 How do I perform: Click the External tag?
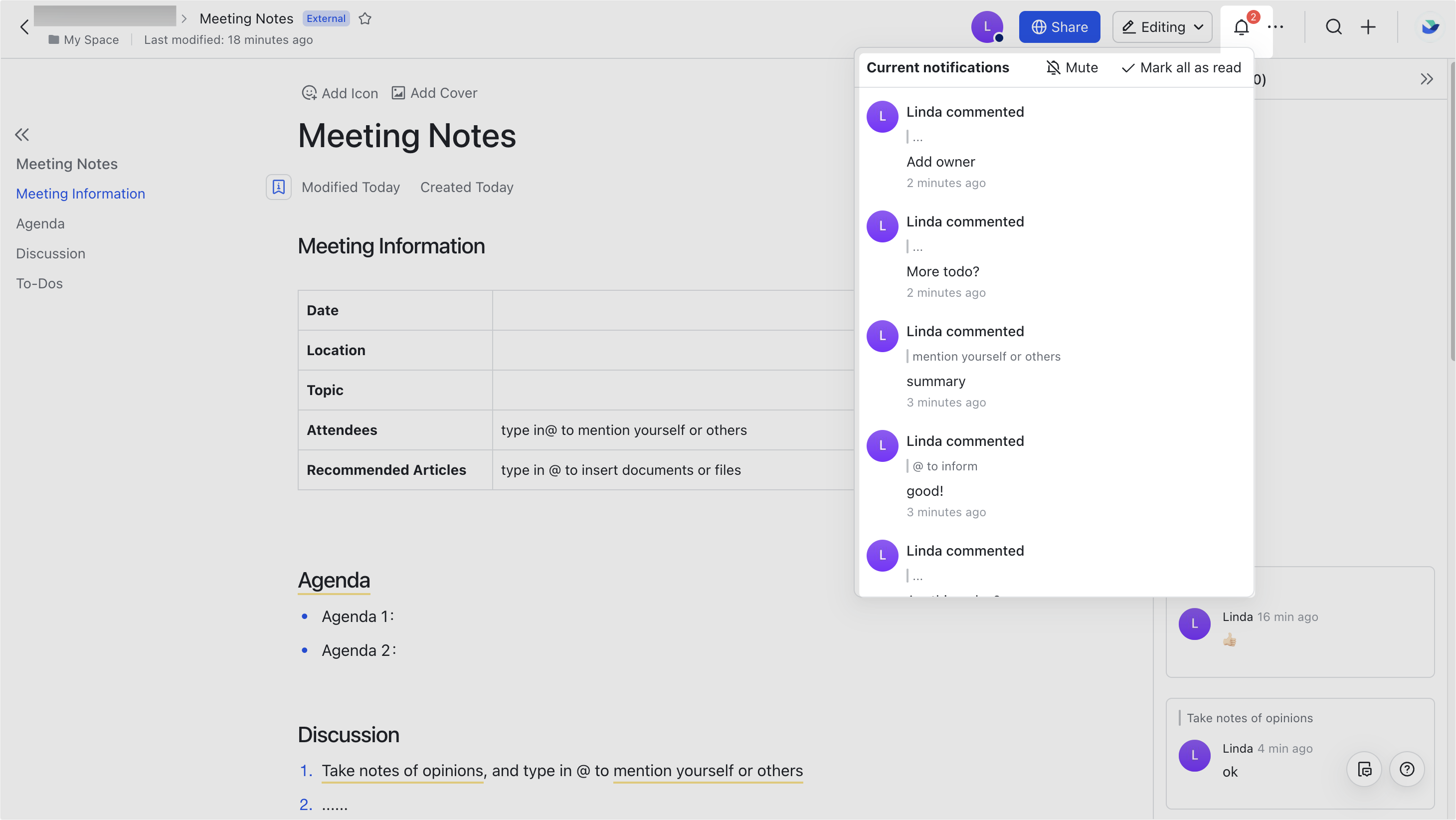click(326, 18)
